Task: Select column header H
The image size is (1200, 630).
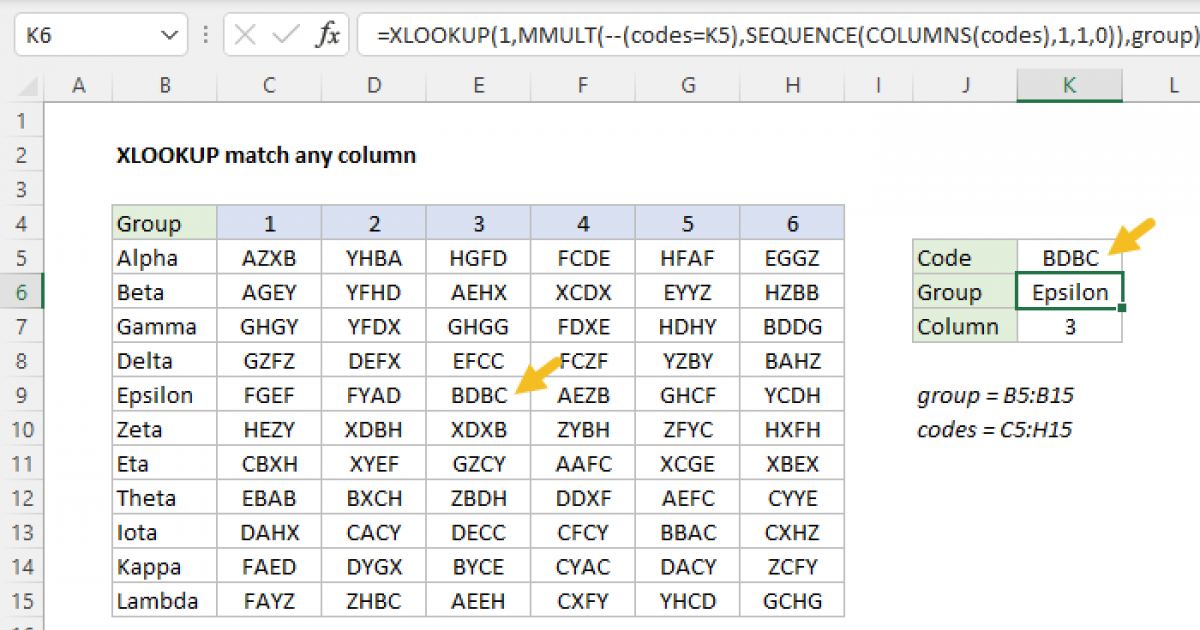Action: [792, 86]
